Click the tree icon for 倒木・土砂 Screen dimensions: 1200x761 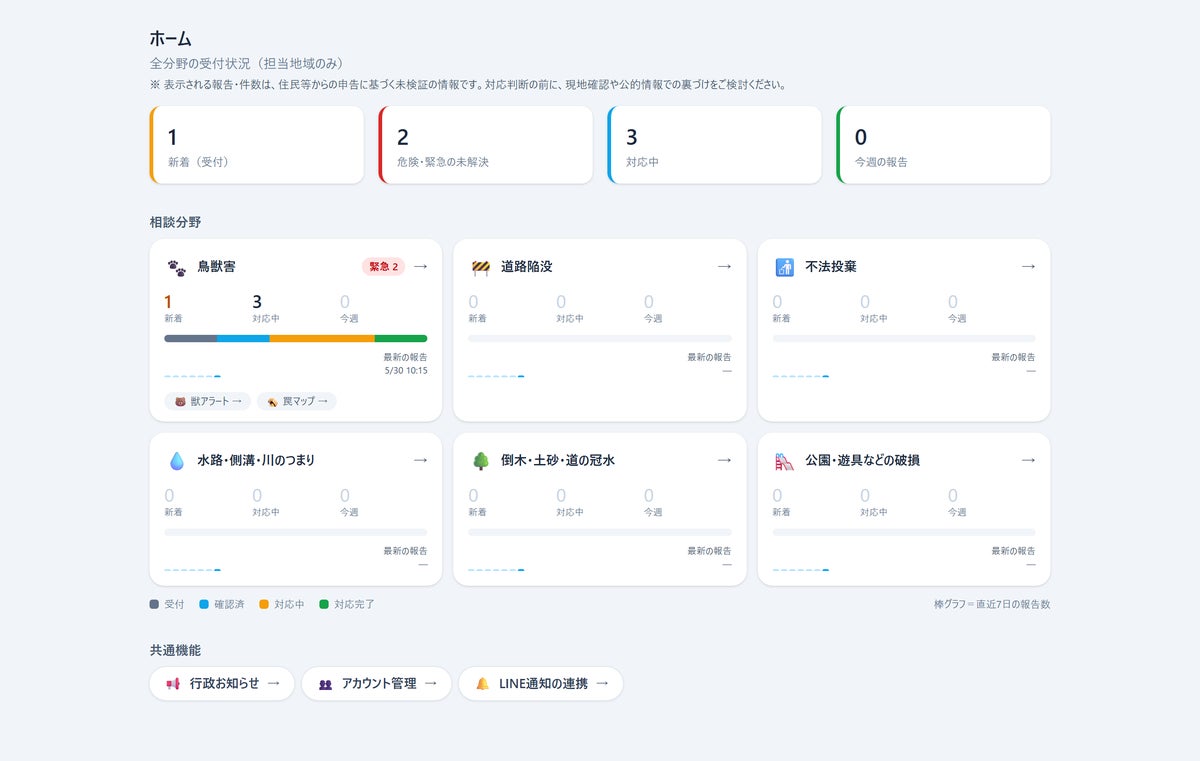481,461
